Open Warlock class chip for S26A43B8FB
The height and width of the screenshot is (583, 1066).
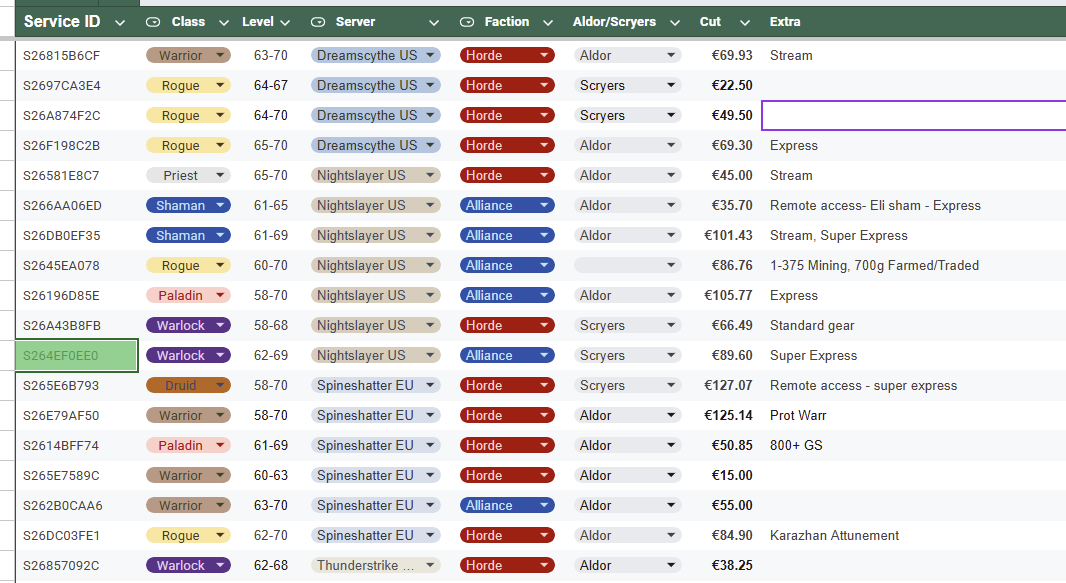click(188, 325)
